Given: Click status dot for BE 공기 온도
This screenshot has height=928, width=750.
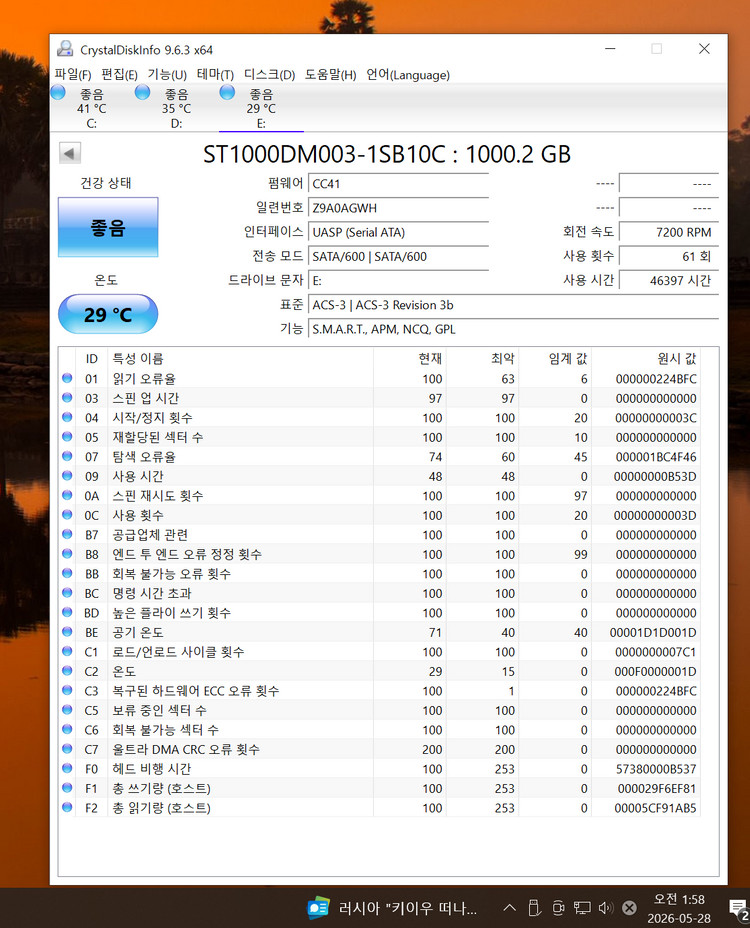Looking at the screenshot, I should 67,631.
